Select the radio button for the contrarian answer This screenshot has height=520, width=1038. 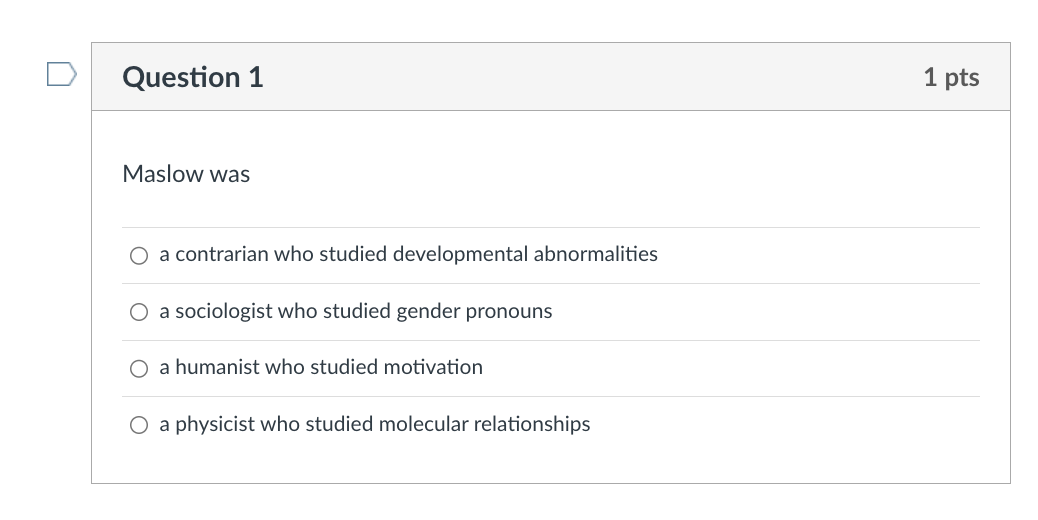point(138,255)
